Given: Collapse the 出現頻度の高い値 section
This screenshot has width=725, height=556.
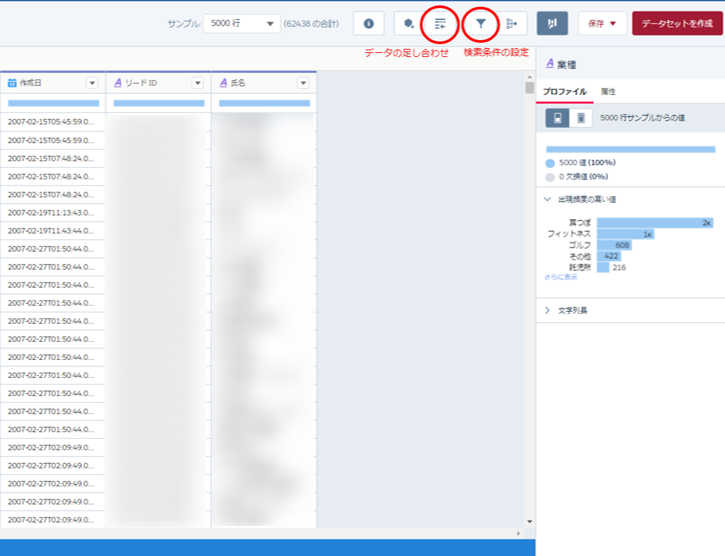Looking at the screenshot, I should tap(547, 199).
